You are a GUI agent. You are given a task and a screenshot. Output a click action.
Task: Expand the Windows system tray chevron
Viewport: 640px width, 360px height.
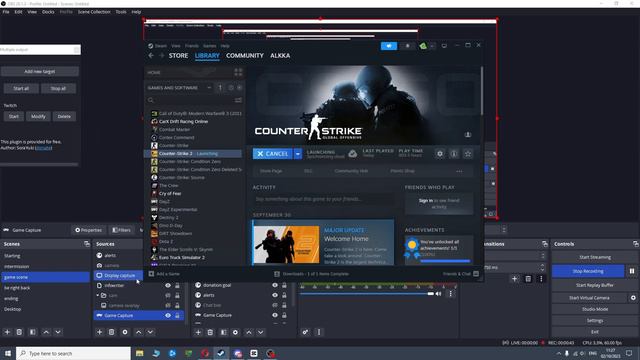(x=558, y=353)
